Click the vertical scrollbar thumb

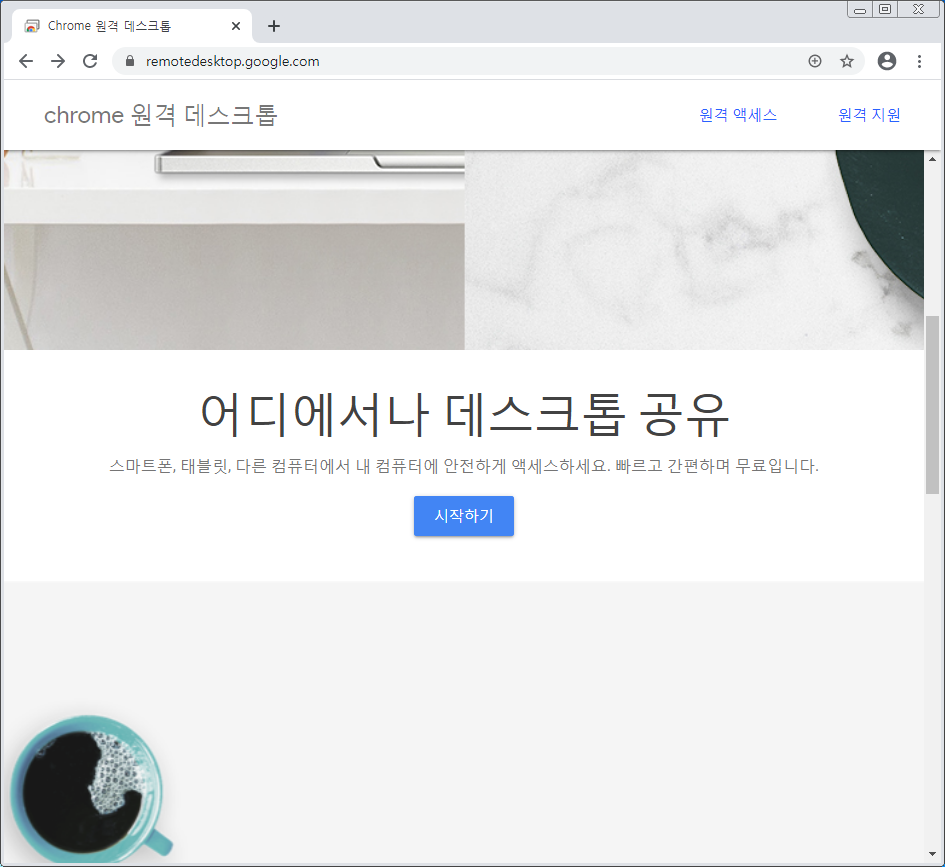(932, 404)
